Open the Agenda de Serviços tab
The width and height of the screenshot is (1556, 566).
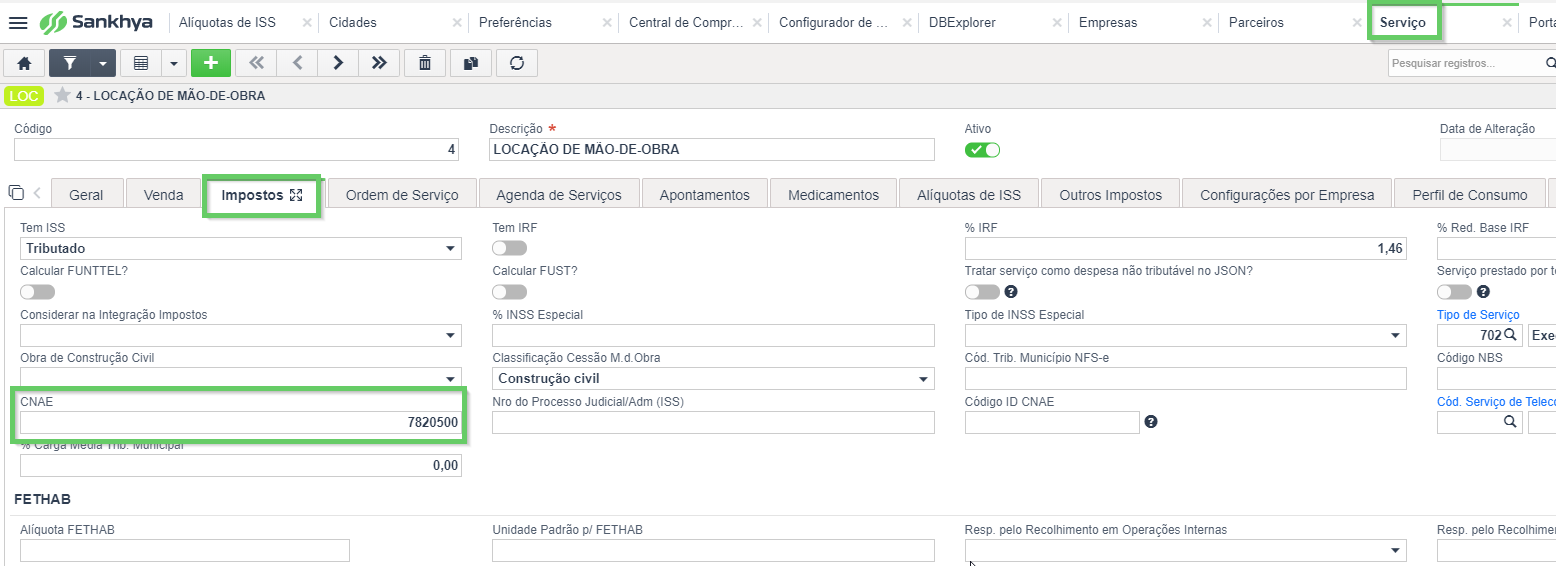click(559, 195)
